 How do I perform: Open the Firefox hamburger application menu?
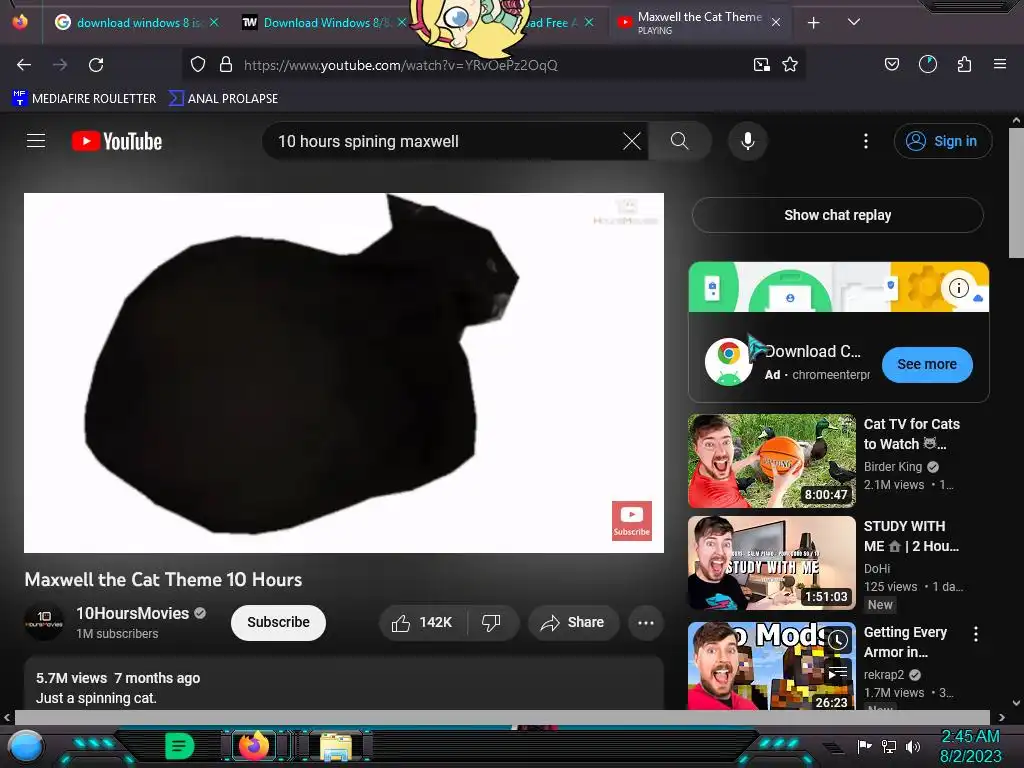(1000, 64)
